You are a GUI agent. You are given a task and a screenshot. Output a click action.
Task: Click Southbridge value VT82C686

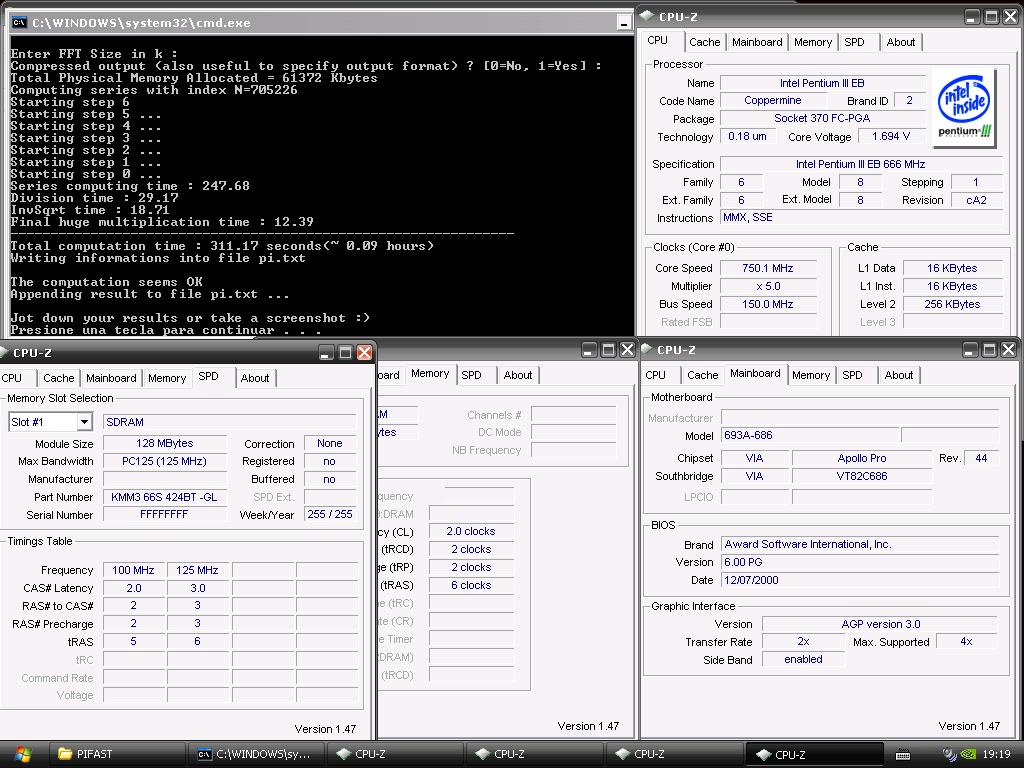tap(861, 476)
